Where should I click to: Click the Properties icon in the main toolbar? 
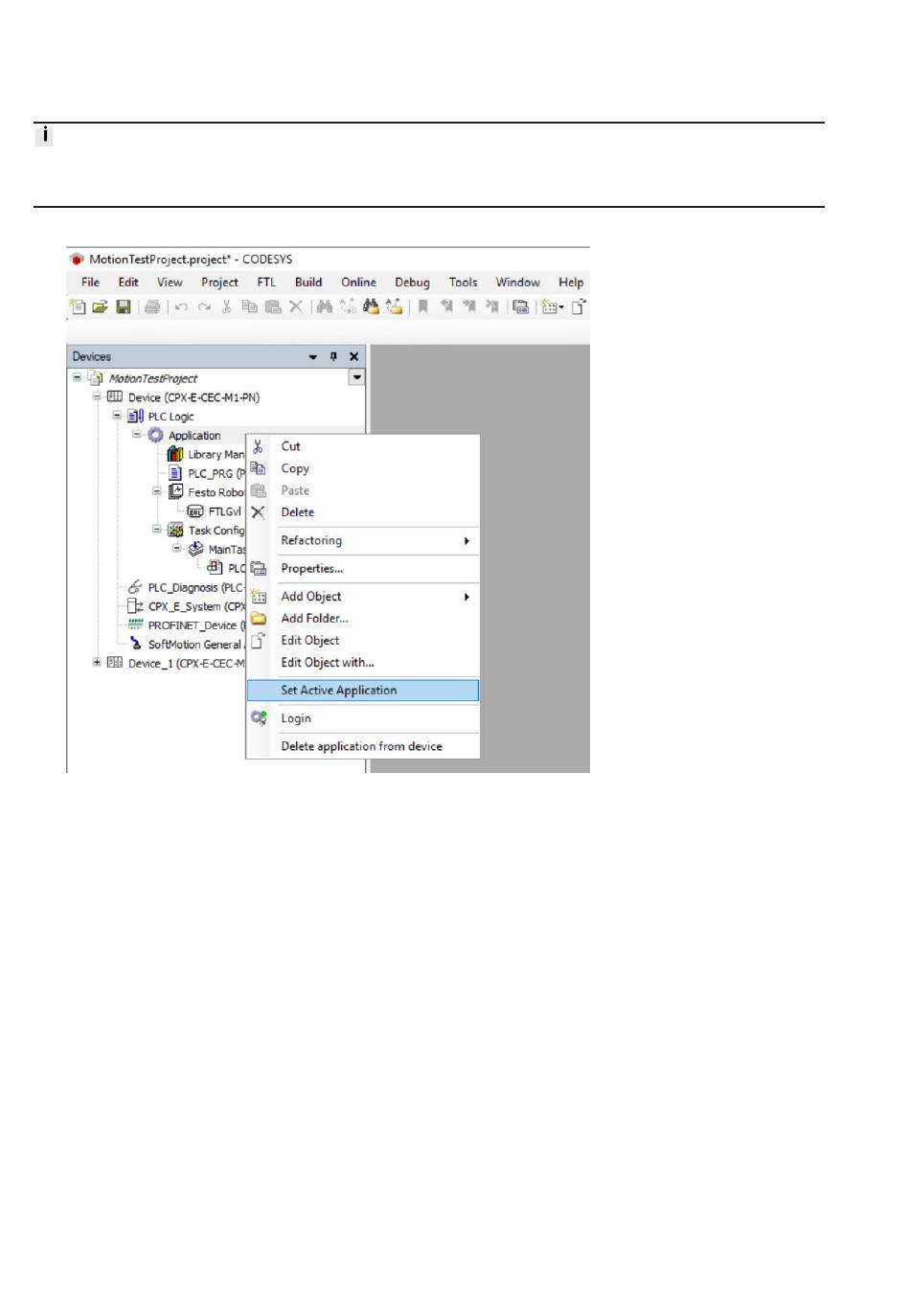click(520, 306)
